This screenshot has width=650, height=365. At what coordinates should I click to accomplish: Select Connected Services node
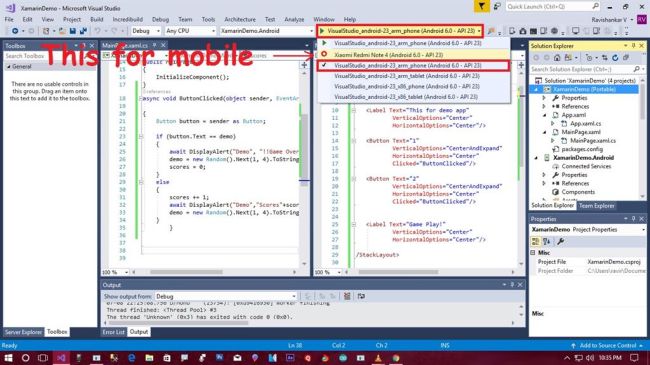586,166
